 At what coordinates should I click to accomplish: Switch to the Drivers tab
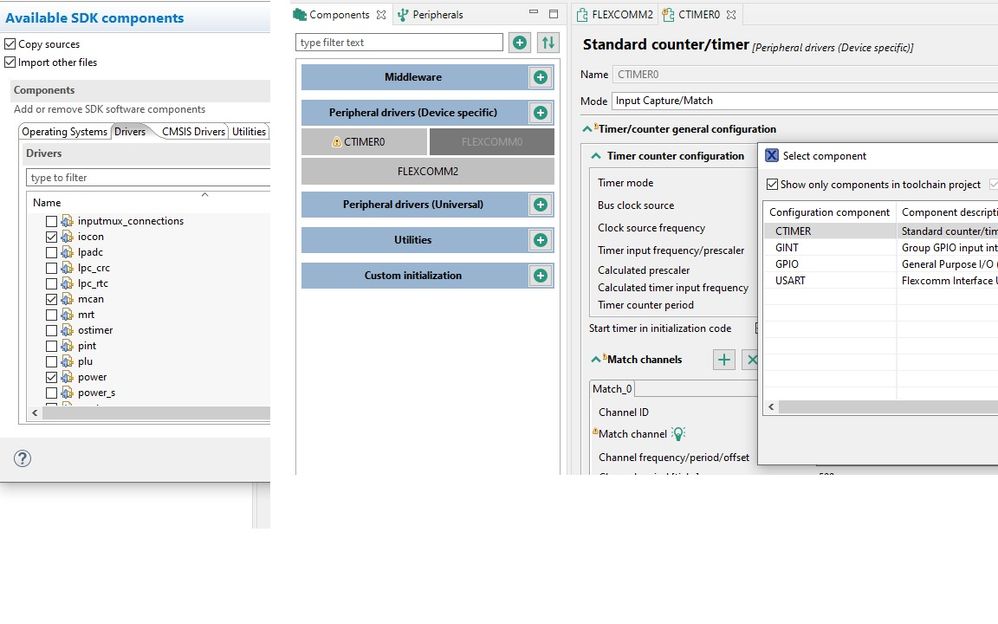click(130, 132)
